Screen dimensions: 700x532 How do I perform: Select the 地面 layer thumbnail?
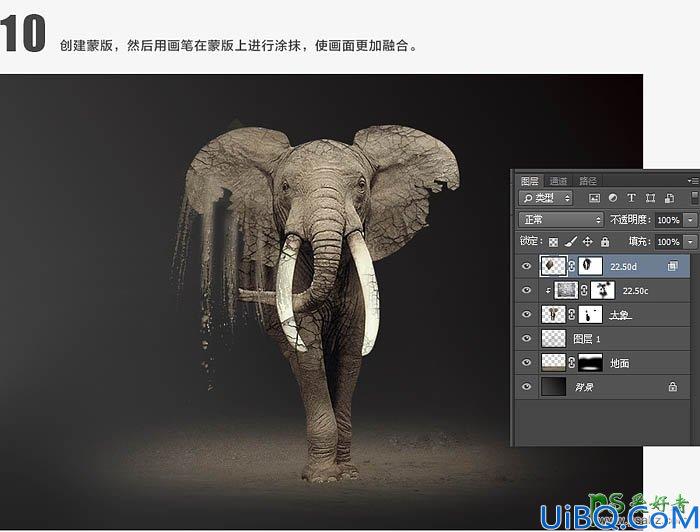[554, 363]
